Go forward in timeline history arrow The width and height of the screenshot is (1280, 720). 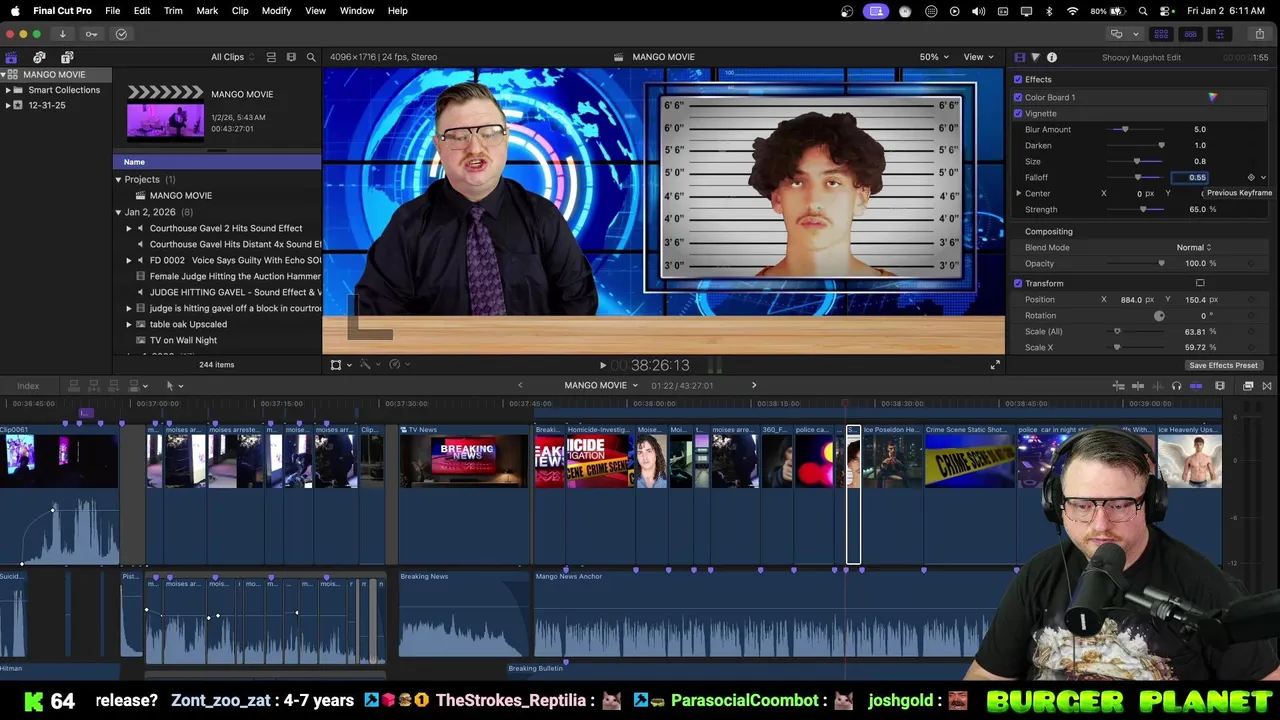pos(754,385)
